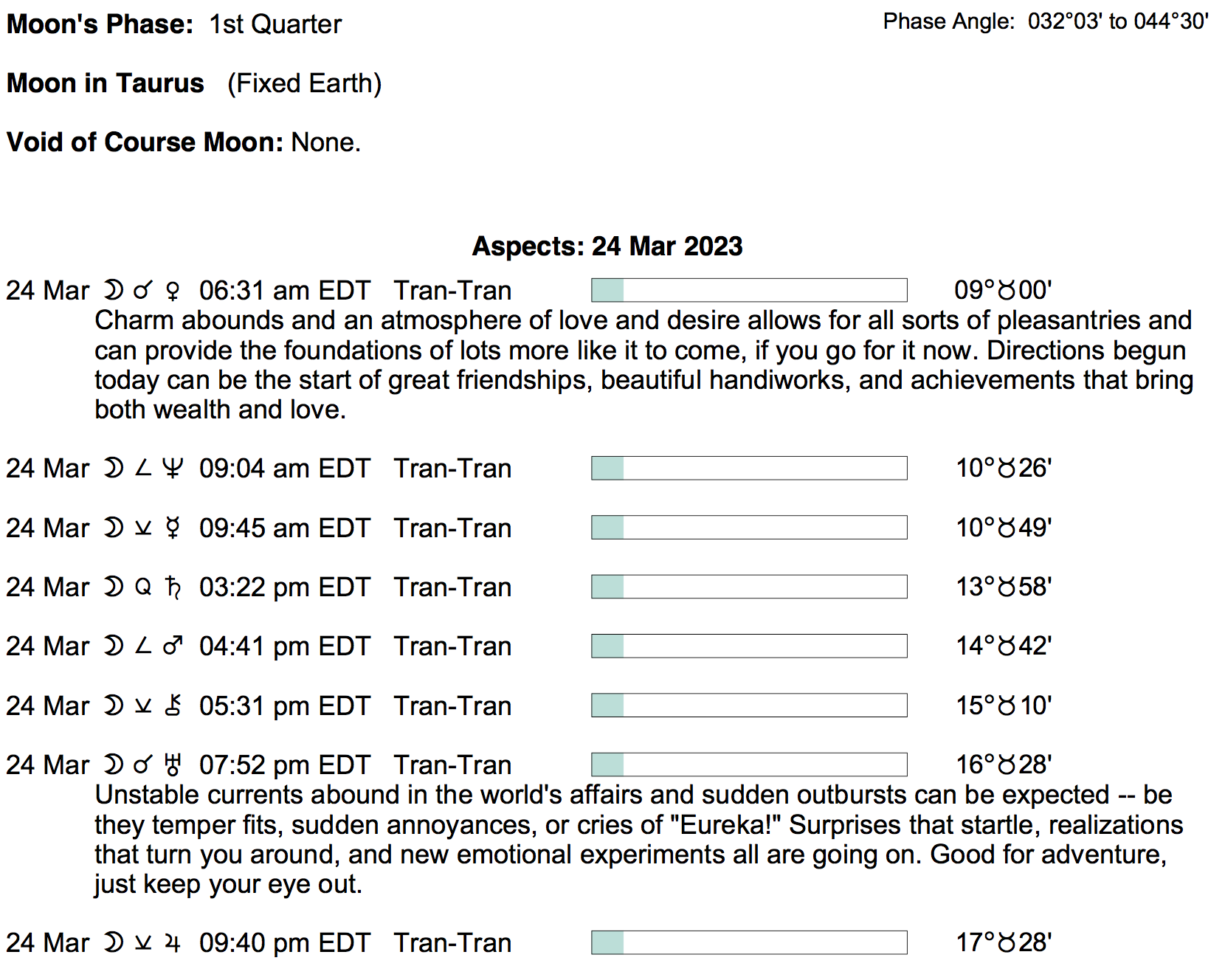Click the "Void of Course Moon" label

[x=145, y=142]
